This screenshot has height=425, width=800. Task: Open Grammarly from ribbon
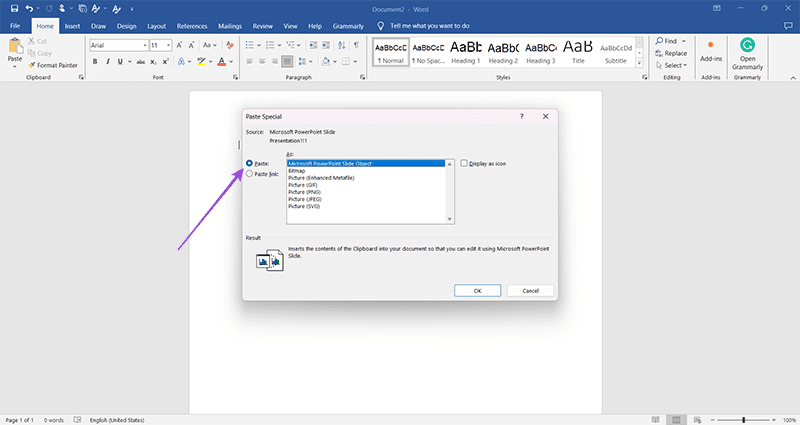point(747,54)
